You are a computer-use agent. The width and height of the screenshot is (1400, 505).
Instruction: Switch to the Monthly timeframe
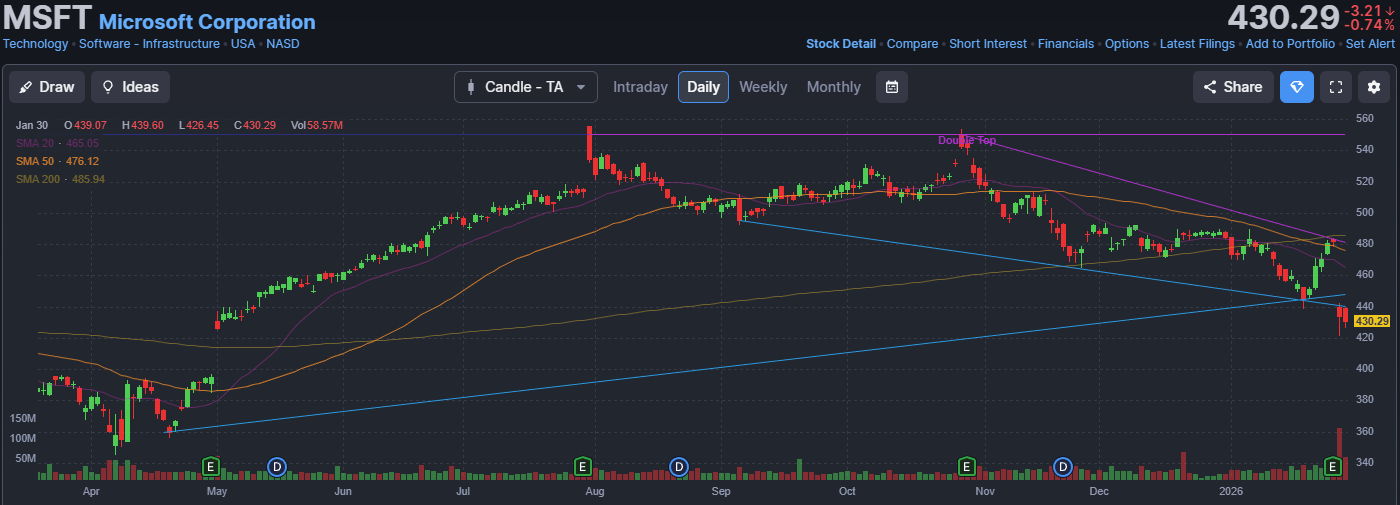(833, 87)
